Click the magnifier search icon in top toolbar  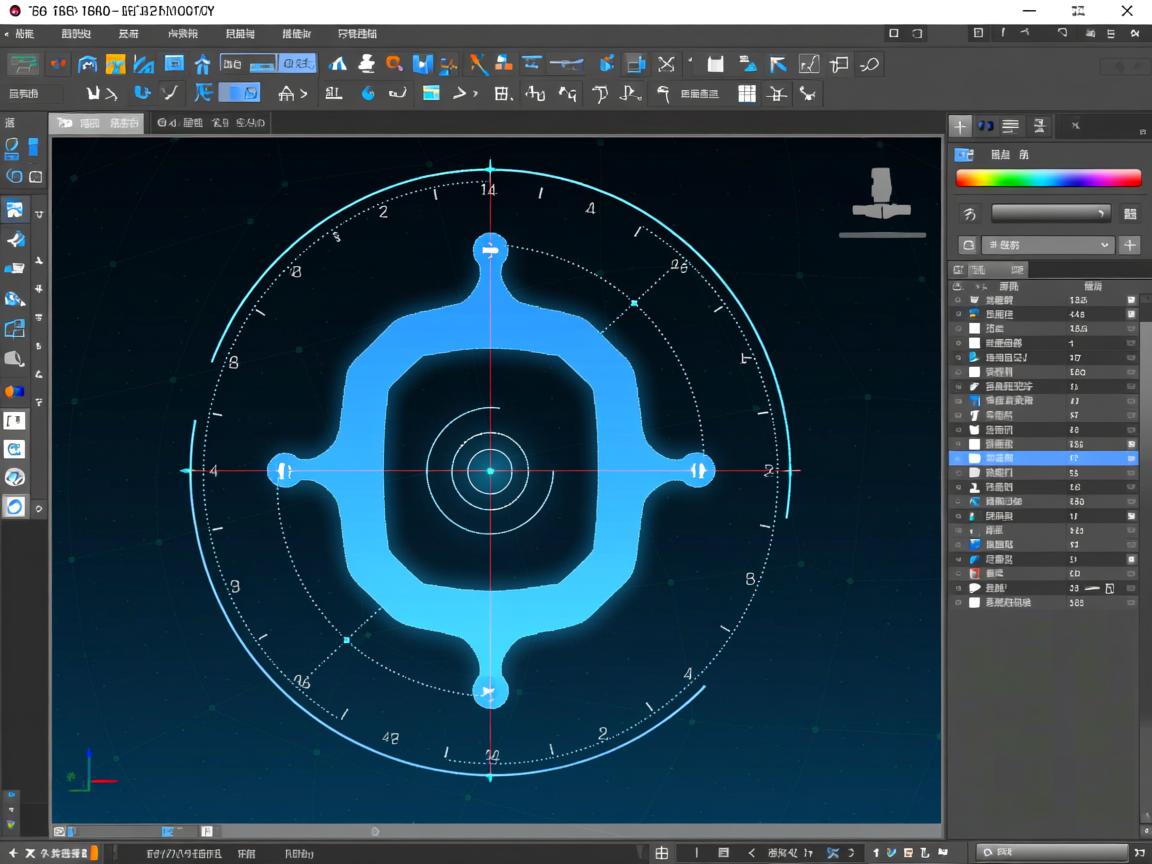click(x=395, y=64)
